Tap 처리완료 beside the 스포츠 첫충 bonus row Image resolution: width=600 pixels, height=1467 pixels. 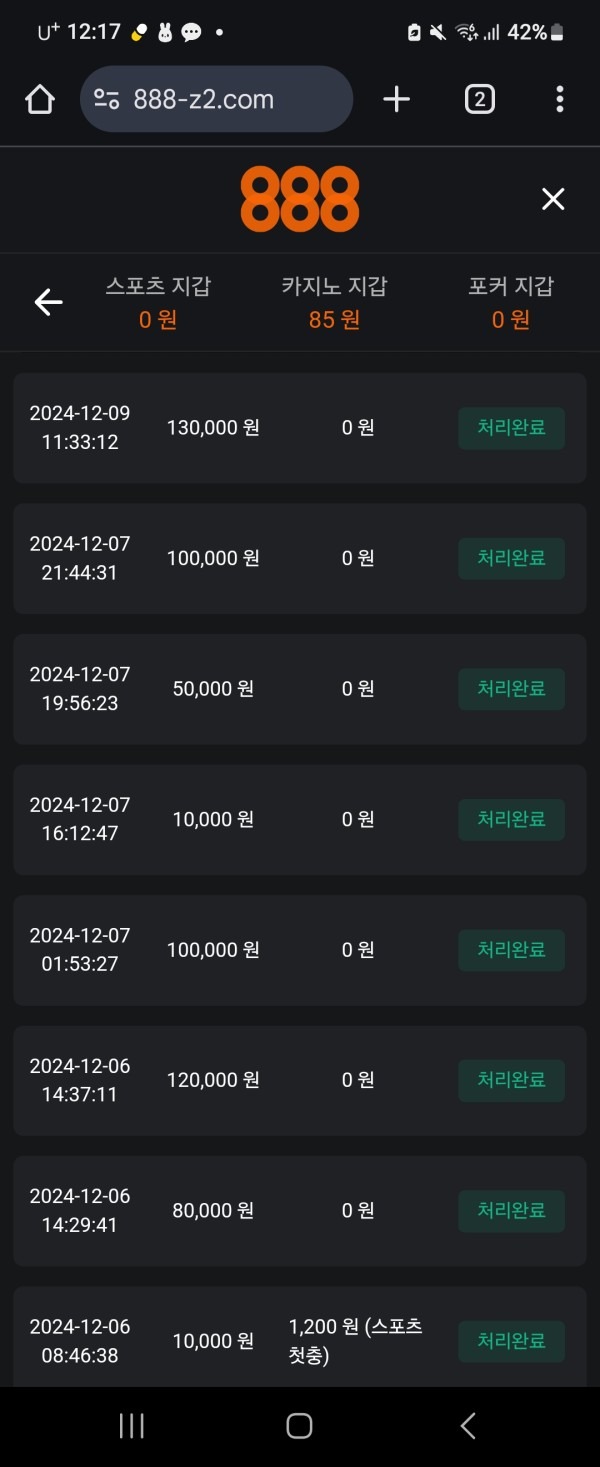point(511,1341)
